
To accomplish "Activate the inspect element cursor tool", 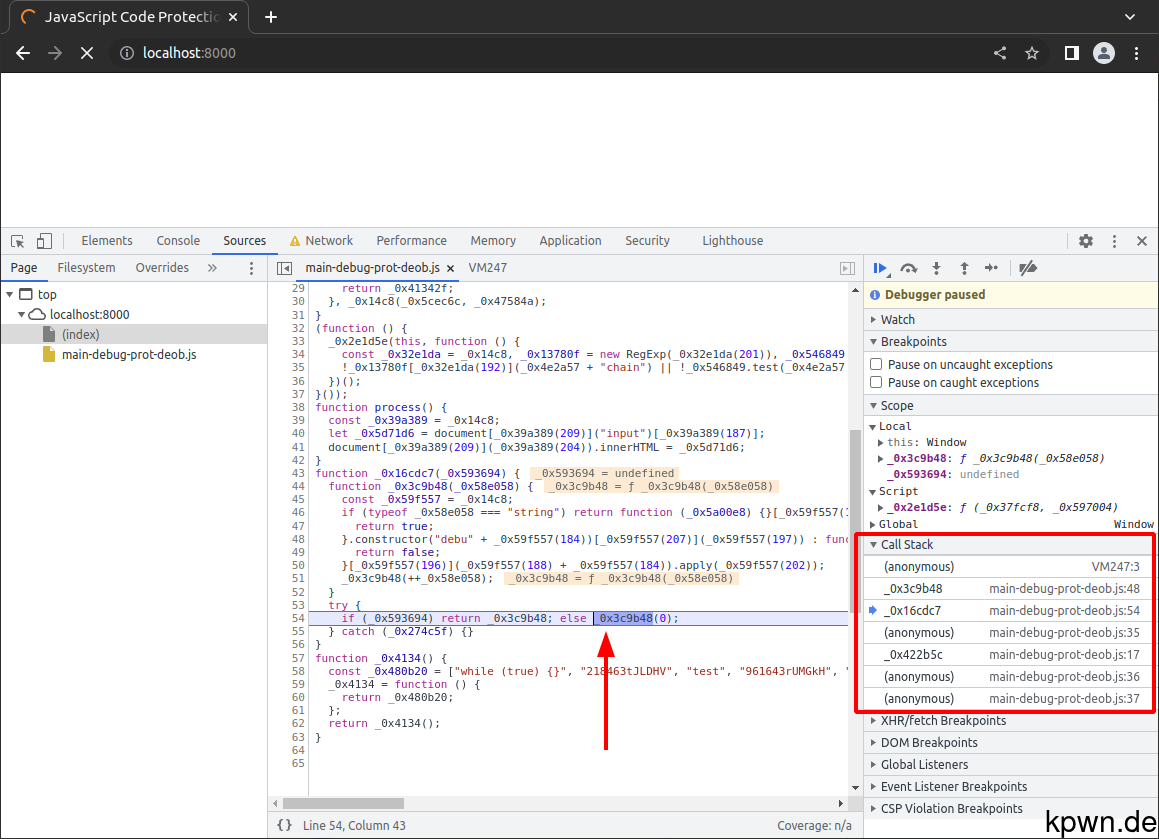I will pos(16,241).
